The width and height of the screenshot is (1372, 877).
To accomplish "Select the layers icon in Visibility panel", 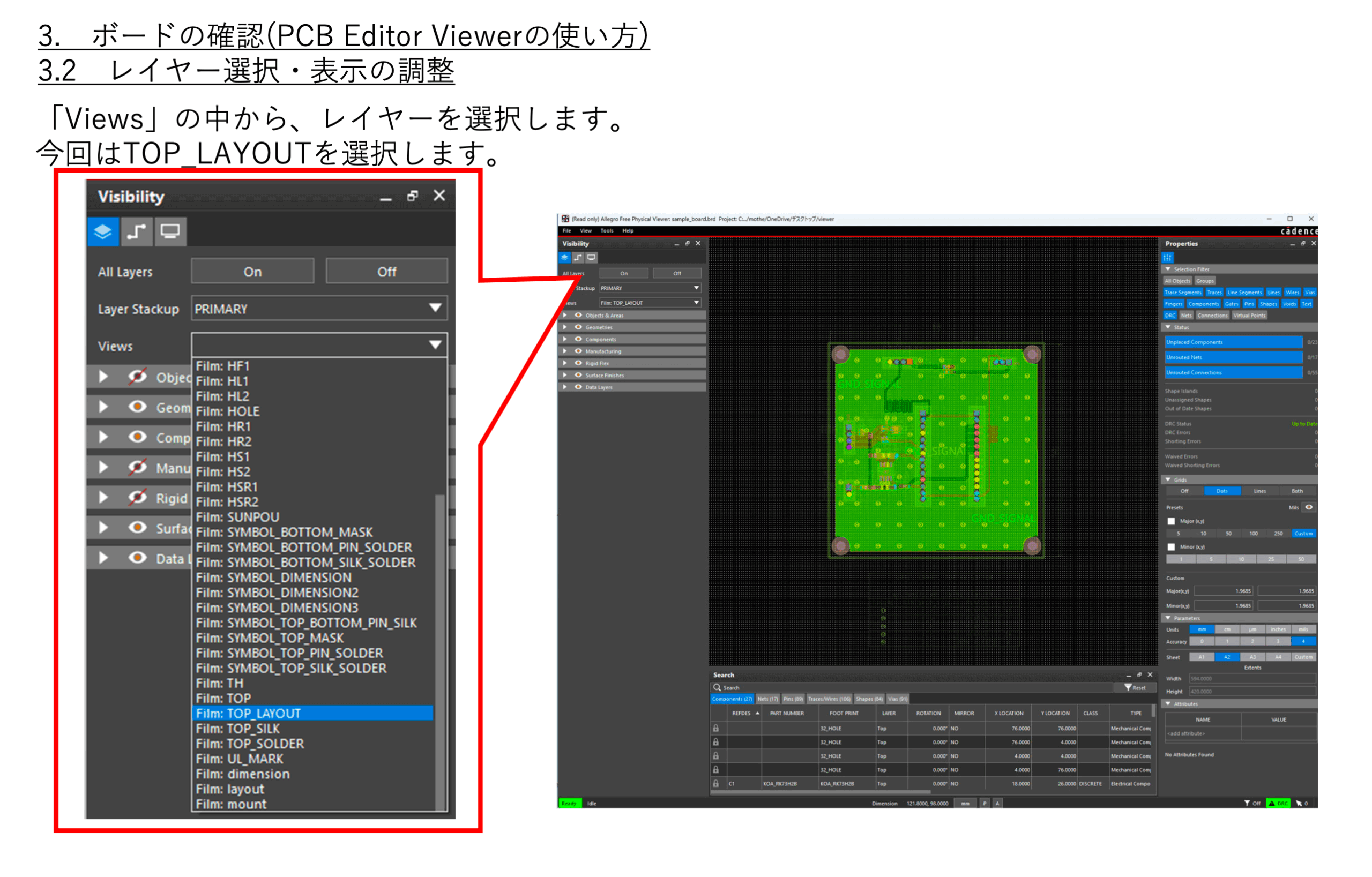I will 103,232.
